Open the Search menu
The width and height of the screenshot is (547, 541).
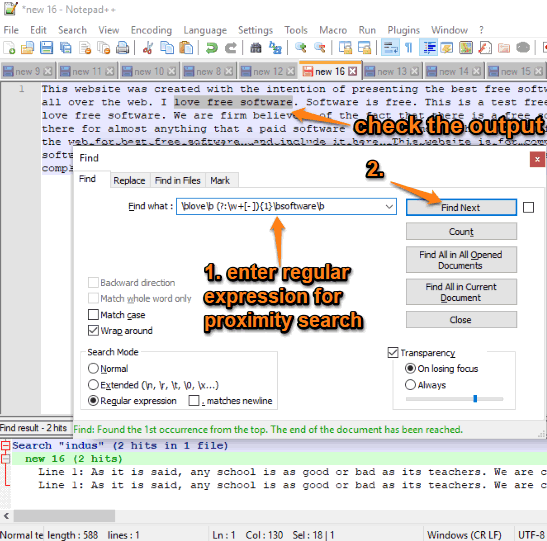click(x=72, y=30)
